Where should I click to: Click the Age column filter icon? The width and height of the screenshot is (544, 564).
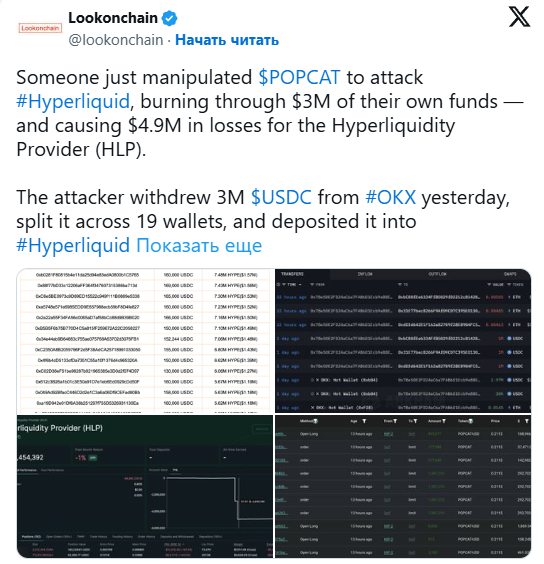pyautogui.click(x=364, y=421)
